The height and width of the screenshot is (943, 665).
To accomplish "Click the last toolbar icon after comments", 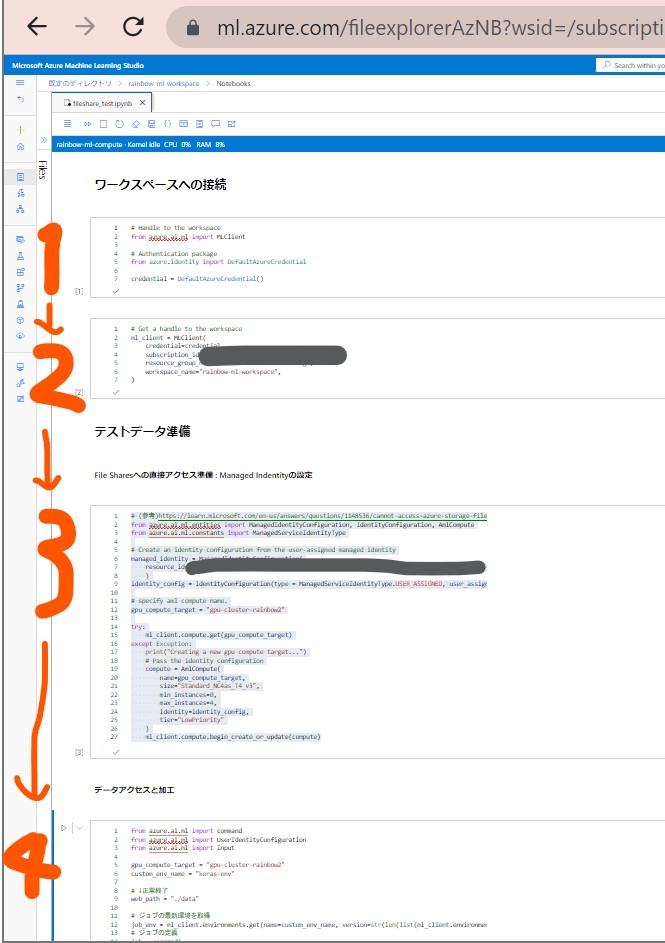I will click(x=231, y=124).
